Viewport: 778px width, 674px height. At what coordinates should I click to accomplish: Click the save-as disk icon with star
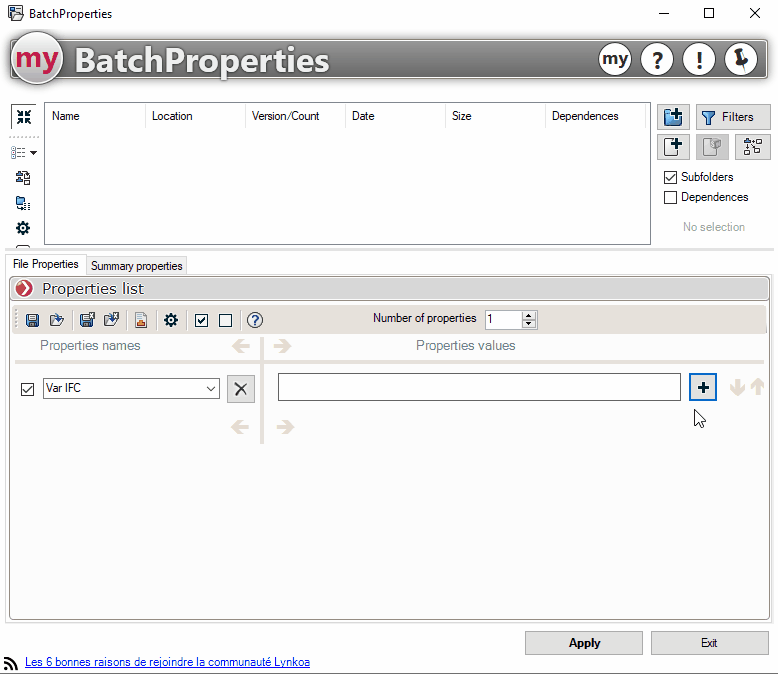coord(87,320)
